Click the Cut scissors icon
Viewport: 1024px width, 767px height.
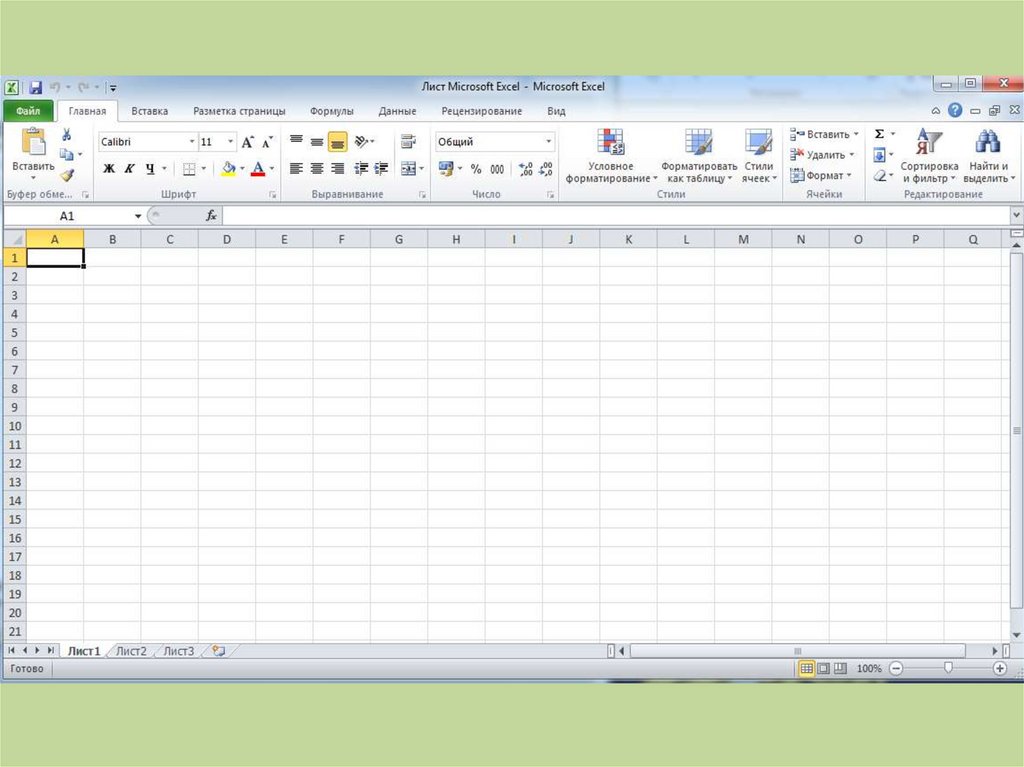[66, 135]
